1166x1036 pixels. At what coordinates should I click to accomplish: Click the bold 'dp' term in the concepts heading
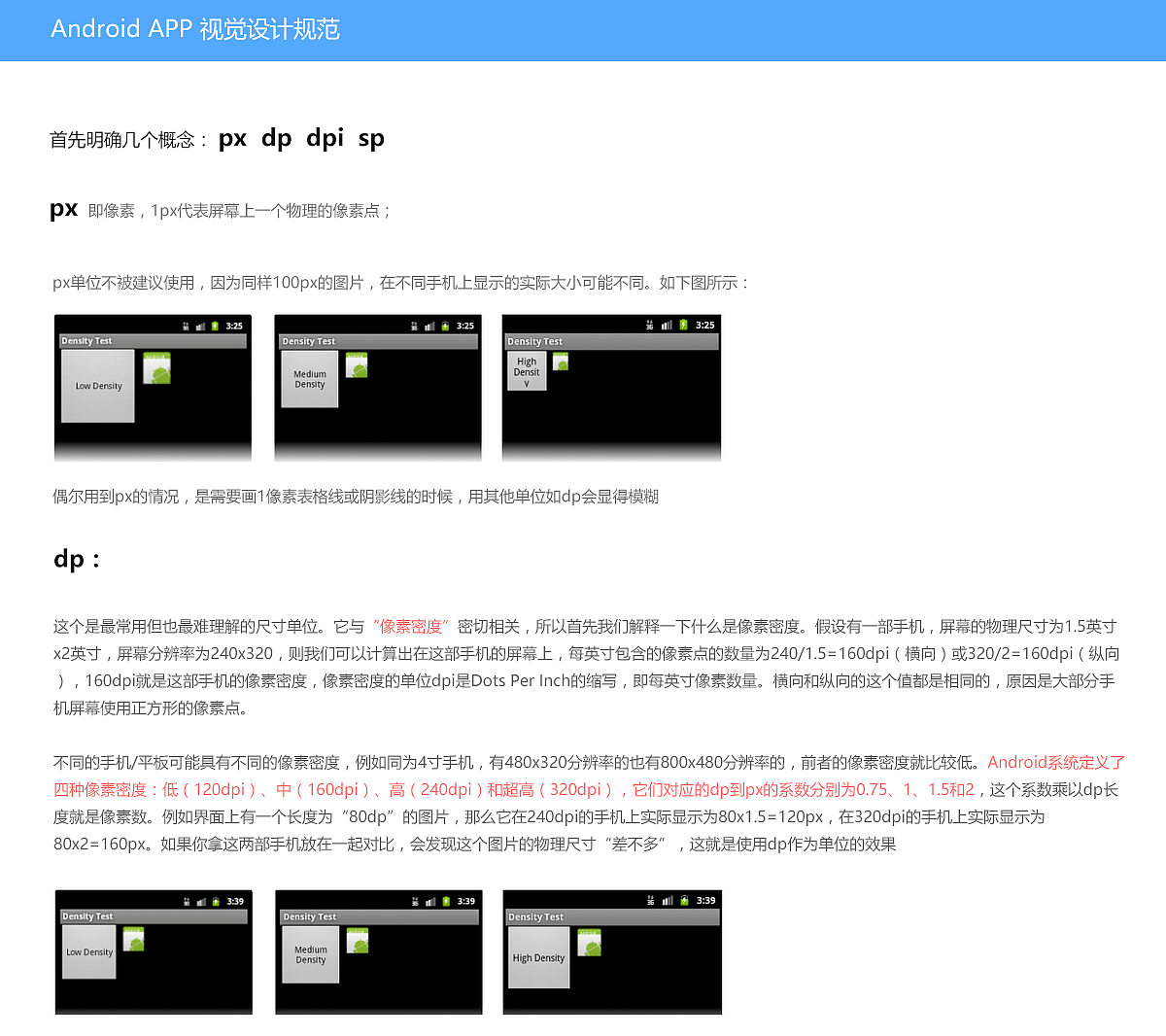click(277, 138)
